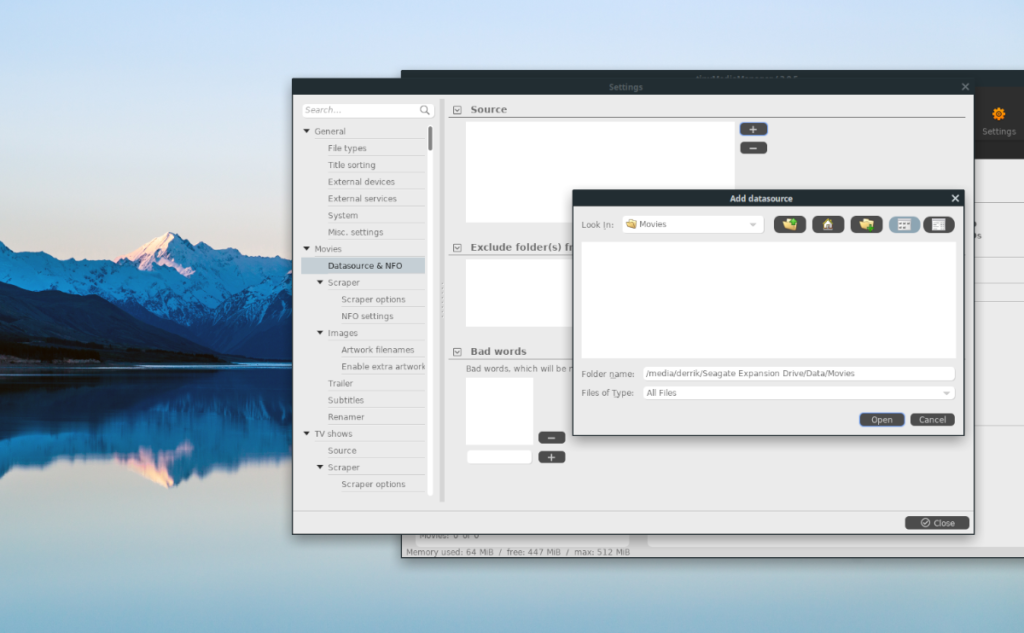This screenshot has width=1024, height=633.
Task: Cancel the Add datasource dialog
Action: tap(931, 419)
